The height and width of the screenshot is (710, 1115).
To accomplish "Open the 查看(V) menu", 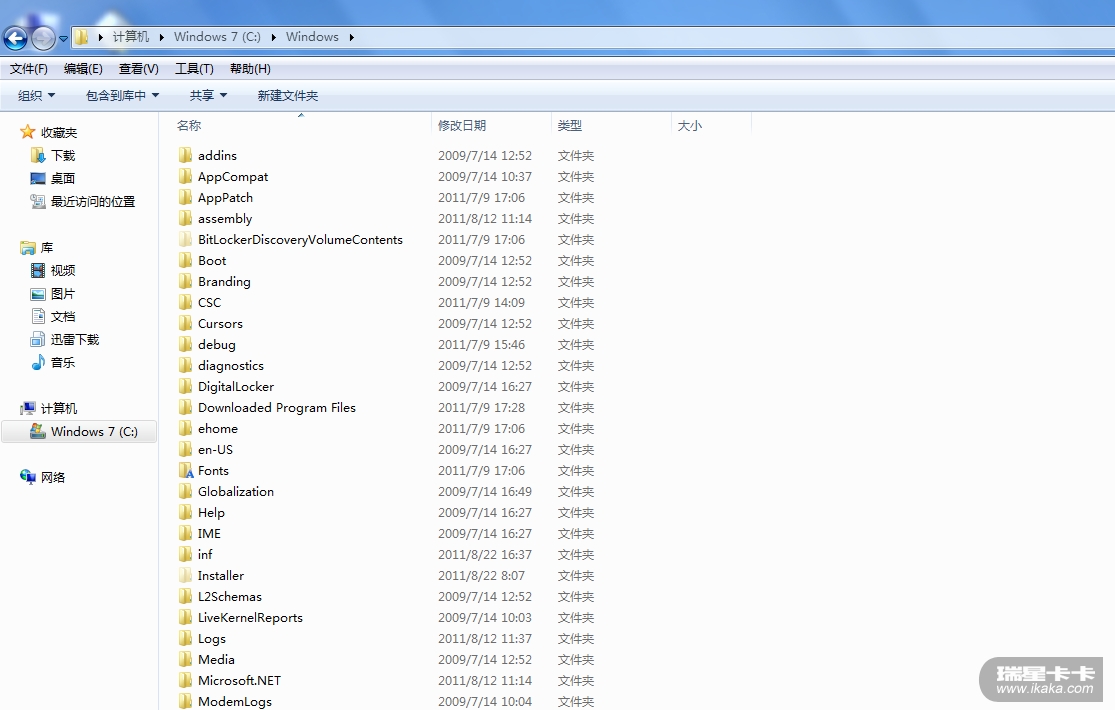I will (x=139, y=68).
